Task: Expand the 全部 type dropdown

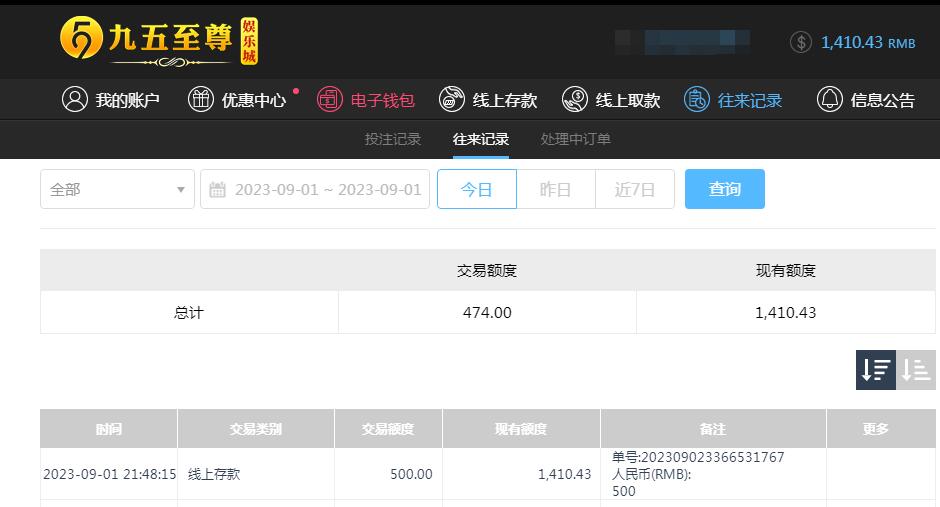Action: 118,189
